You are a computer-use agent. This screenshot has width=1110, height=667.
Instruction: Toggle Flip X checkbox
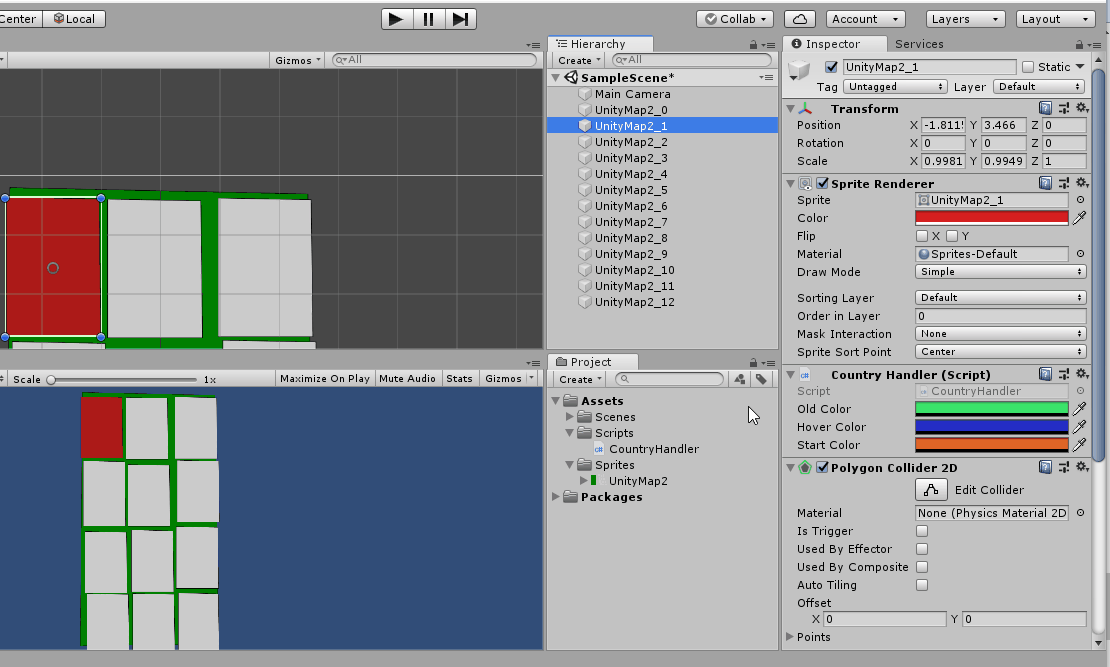[x=922, y=236]
